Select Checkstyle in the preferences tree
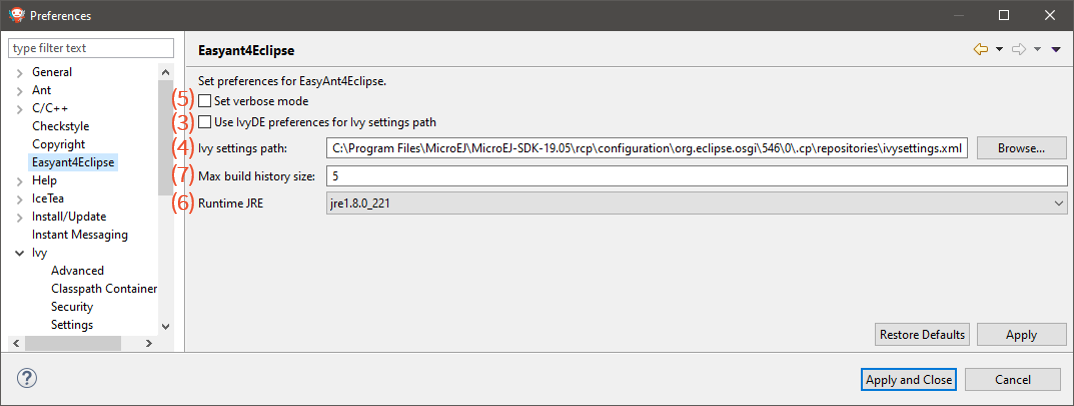Screen dimensions: 1074x406 click(x=60, y=126)
